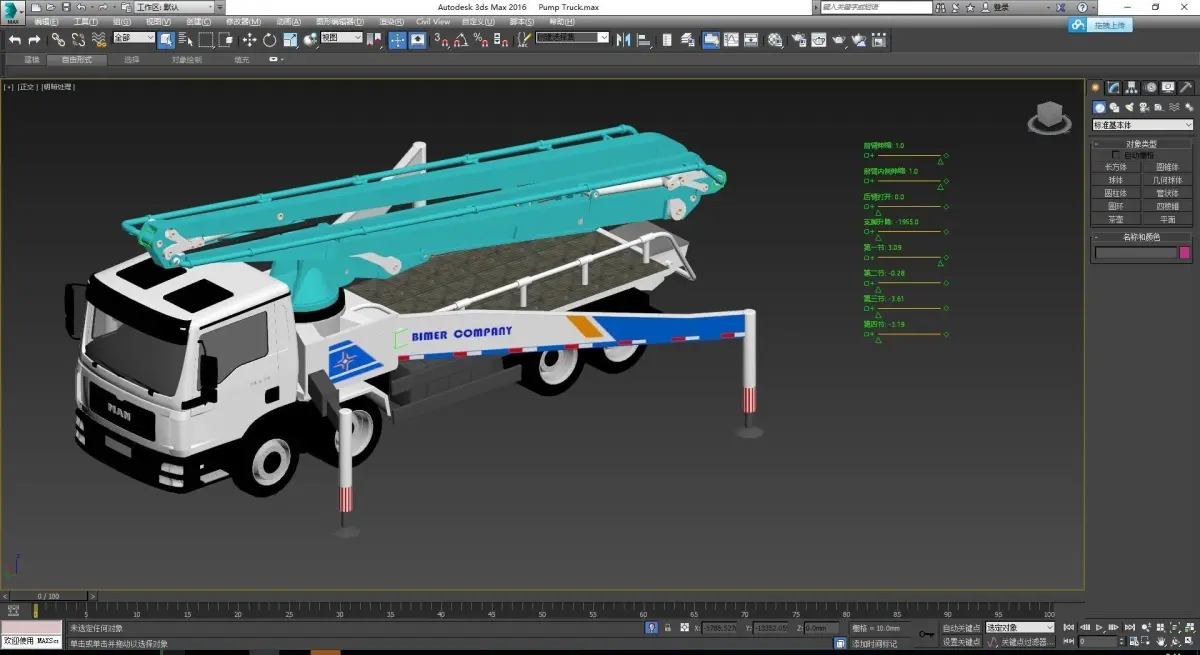Click the 自动关键点 auto key button

point(961,628)
